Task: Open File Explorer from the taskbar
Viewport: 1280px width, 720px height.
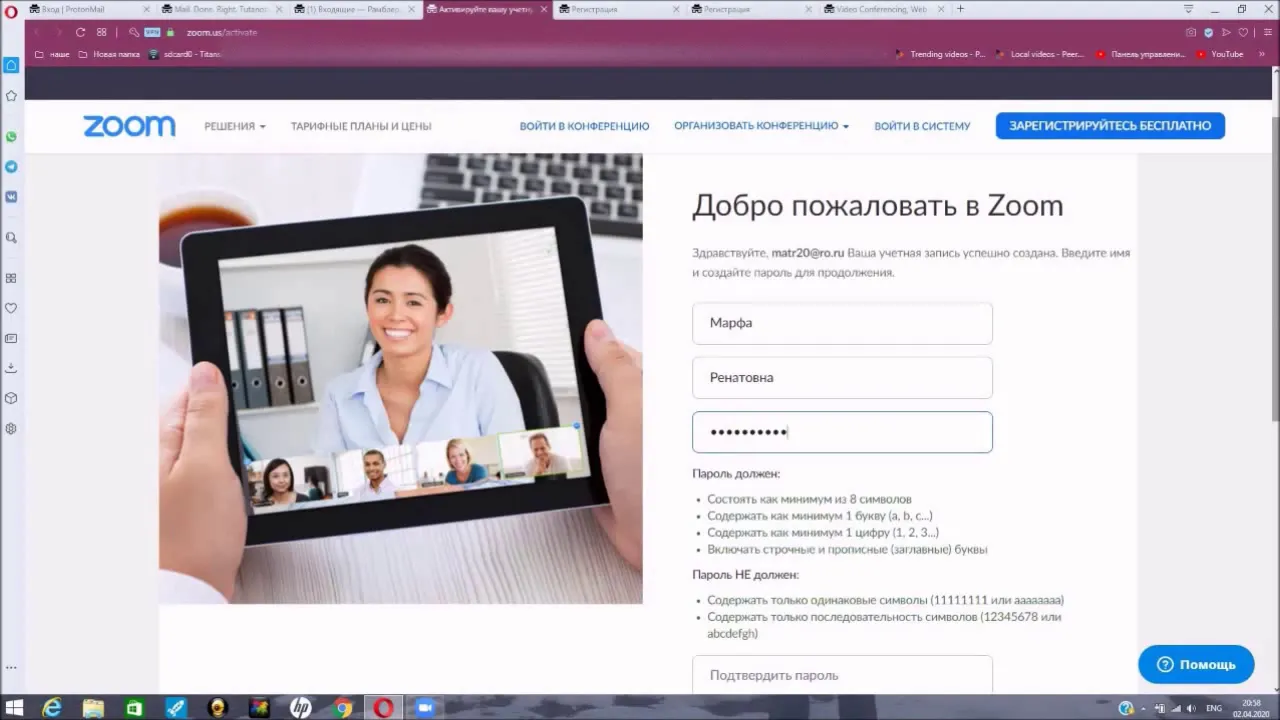Action: 93,708
